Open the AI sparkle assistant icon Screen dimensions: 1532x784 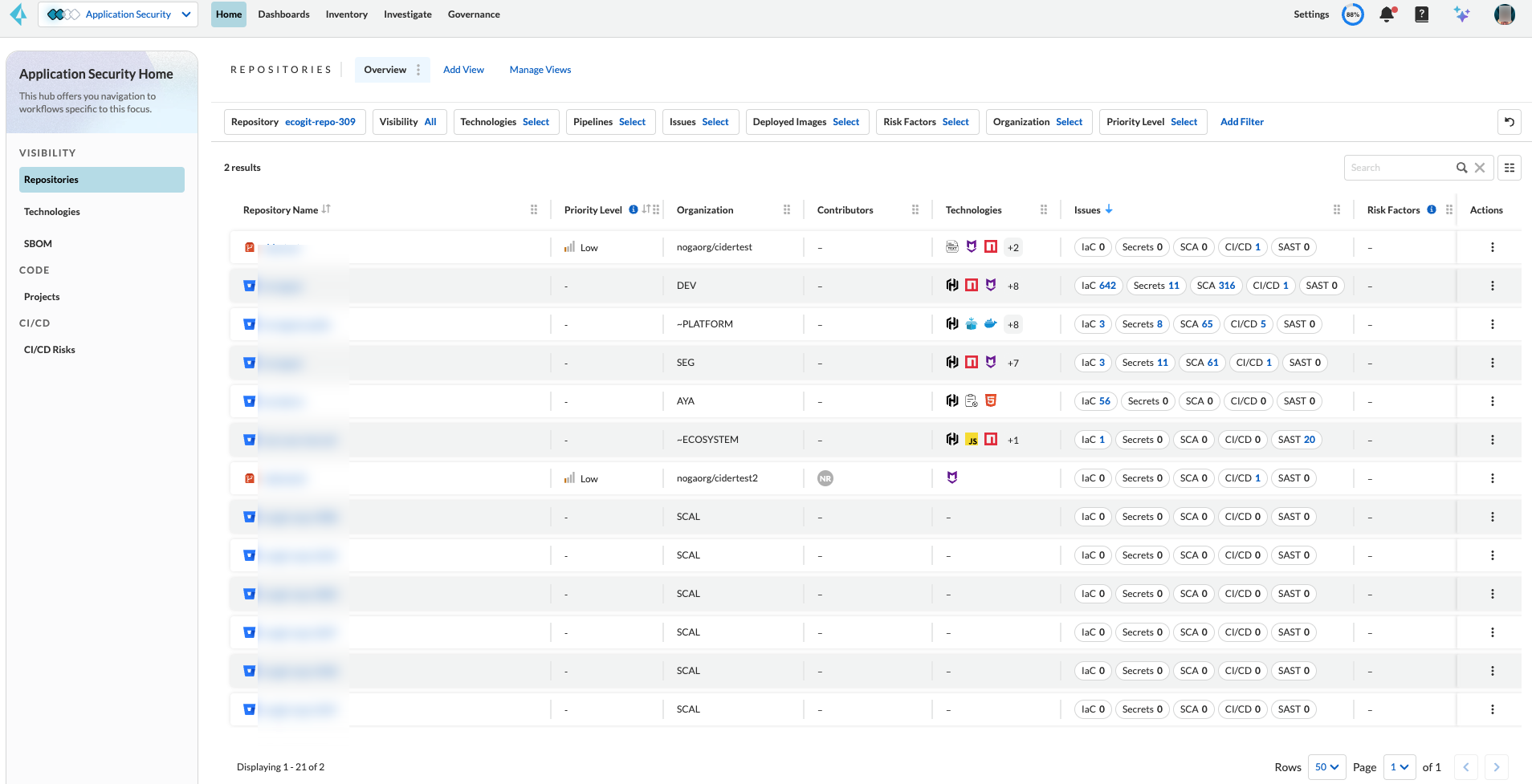coord(1462,14)
